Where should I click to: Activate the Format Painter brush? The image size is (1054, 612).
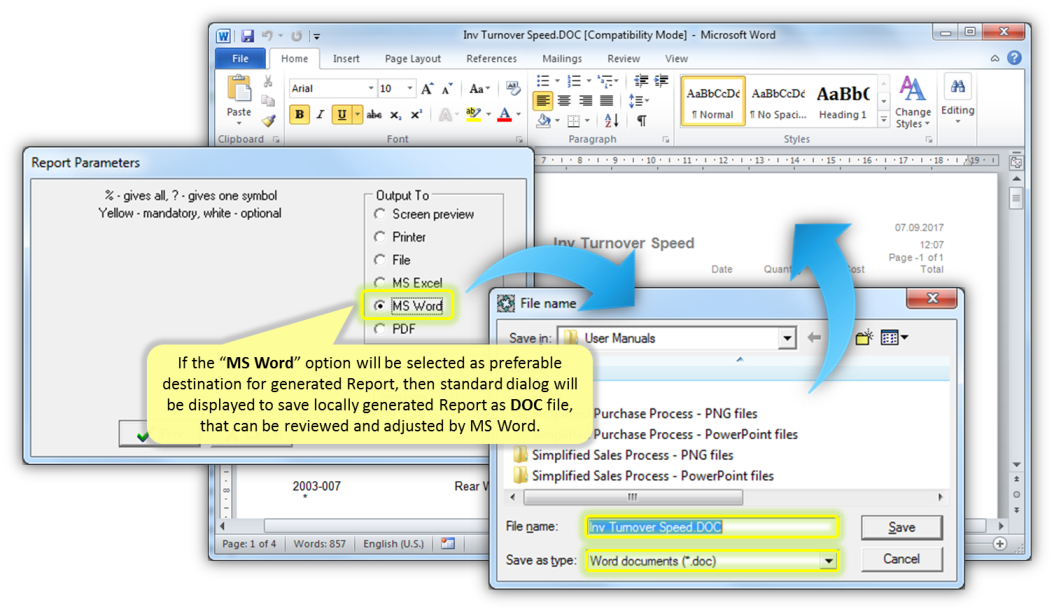268,120
